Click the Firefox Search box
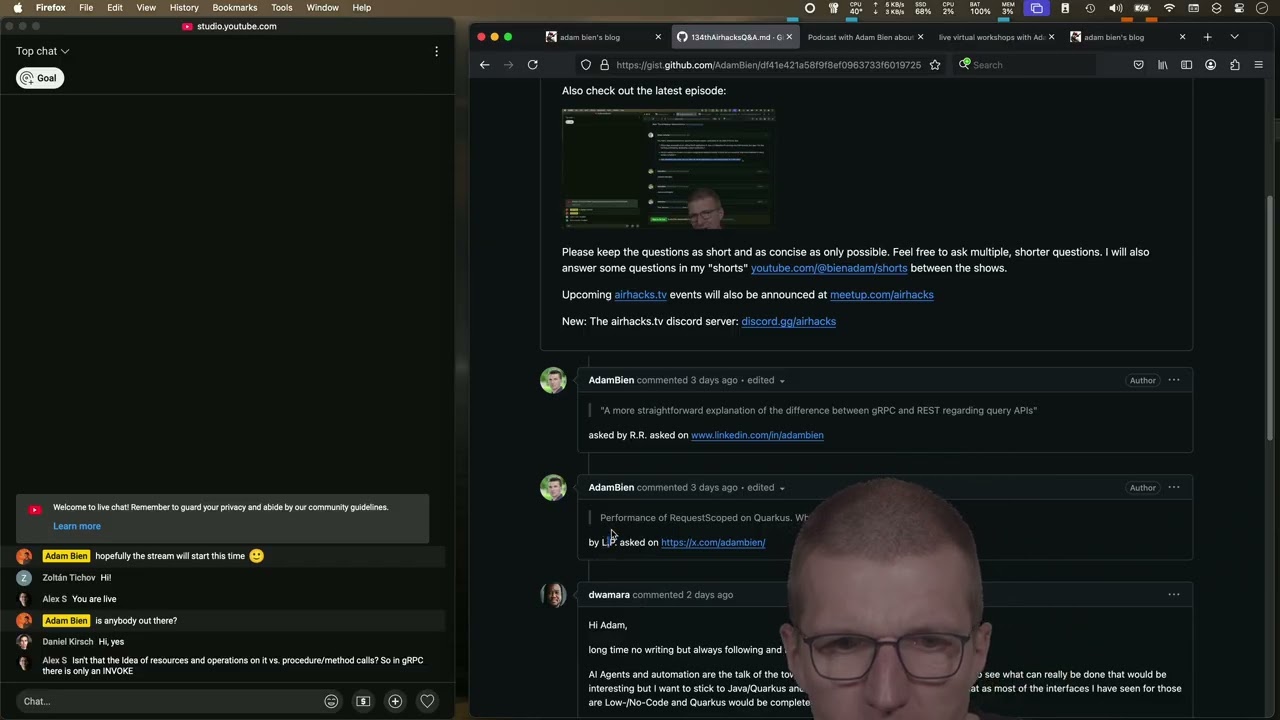Image resolution: width=1280 pixels, height=720 pixels. (x=1024, y=65)
